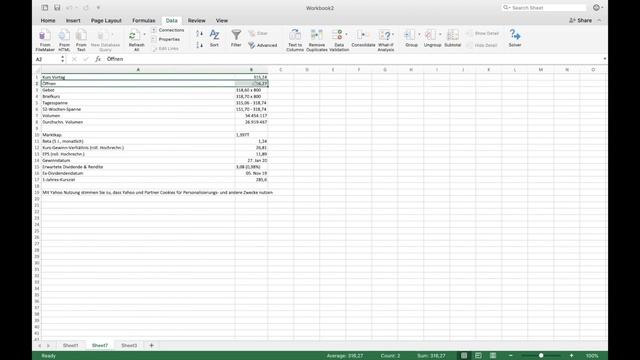
Task: Expand the Data Validation dropdown arrow
Action: 346,34
